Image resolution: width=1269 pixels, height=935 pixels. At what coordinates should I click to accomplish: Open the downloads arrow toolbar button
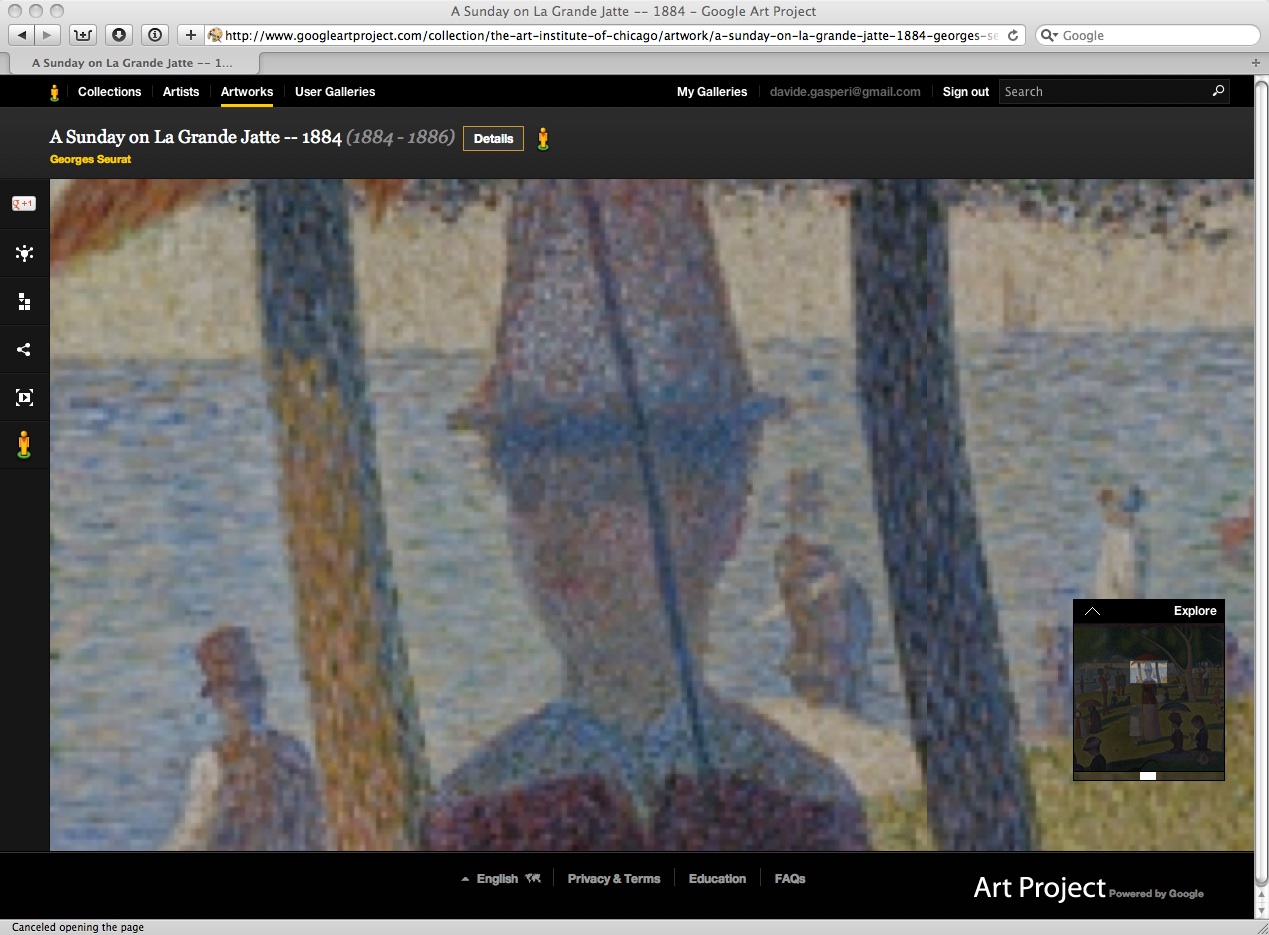coord(119,35)
